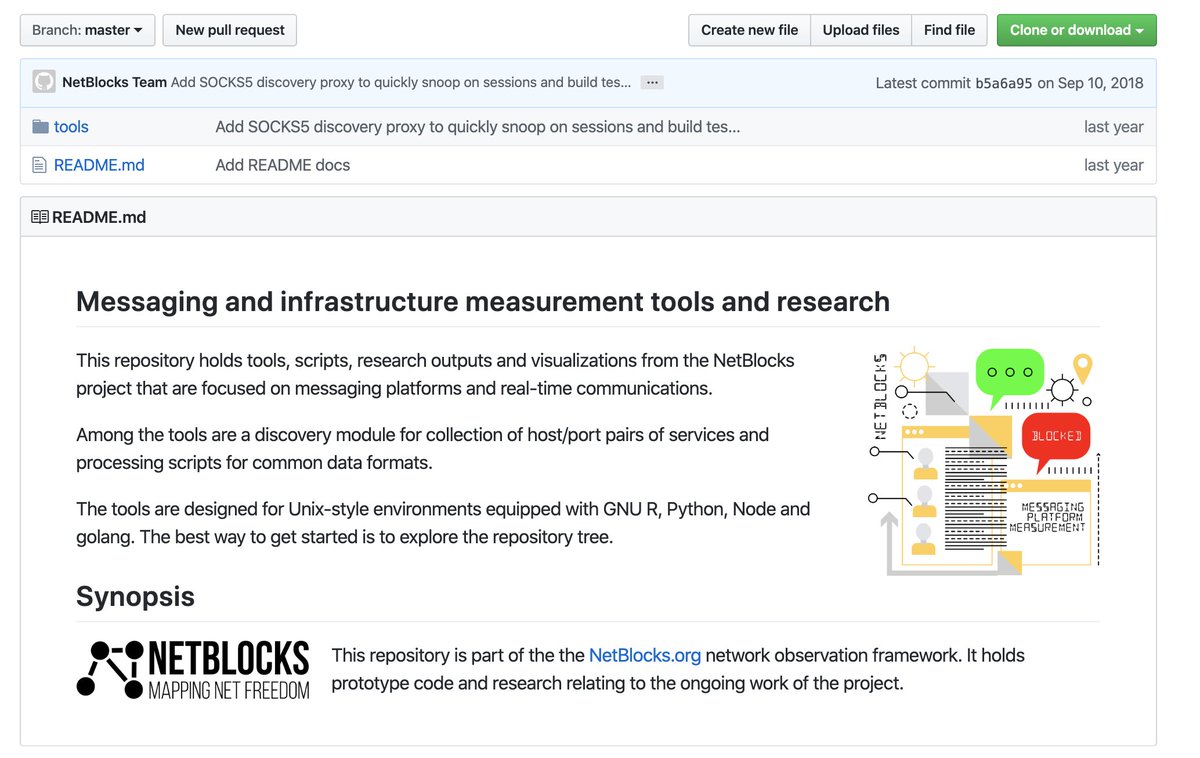Expand the Clone or download menu

pos(1076,30)
